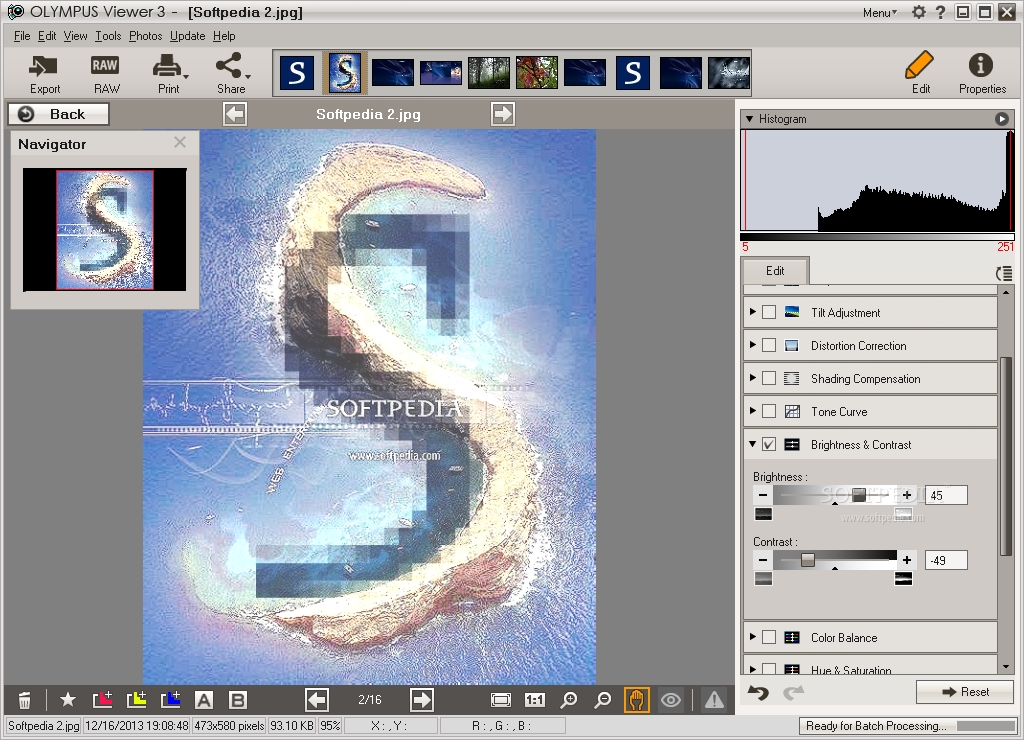Open histogram options round arrow
The height and width of the screenshot is (740, 1024).
click(1001, 119)
